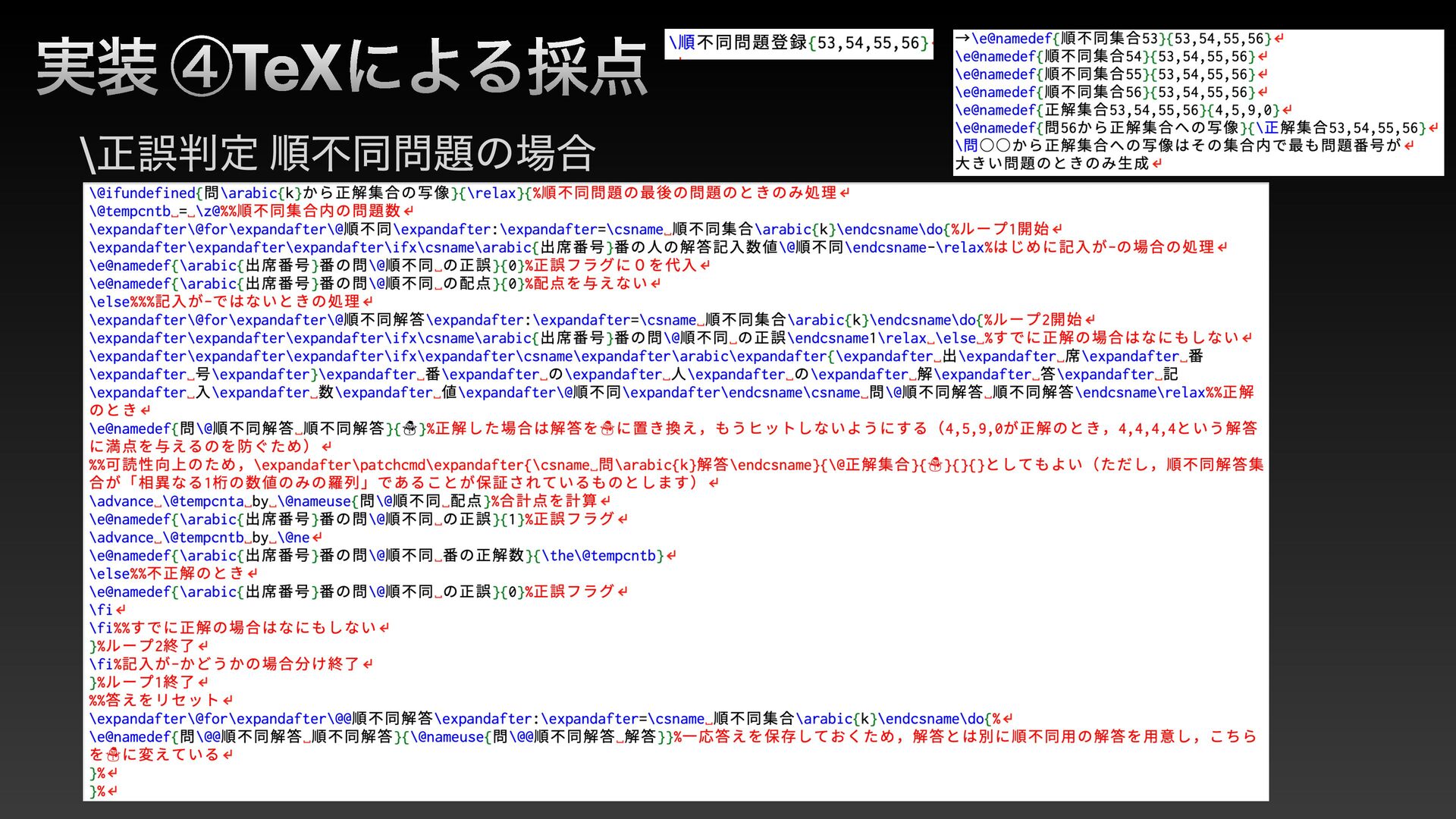Image resolution: width=1456 pixels, height=819 pixels.
Task: Click the line starting "\expandafter\@for\expandafter\@@順不同解答"
Action: (551, 719)
